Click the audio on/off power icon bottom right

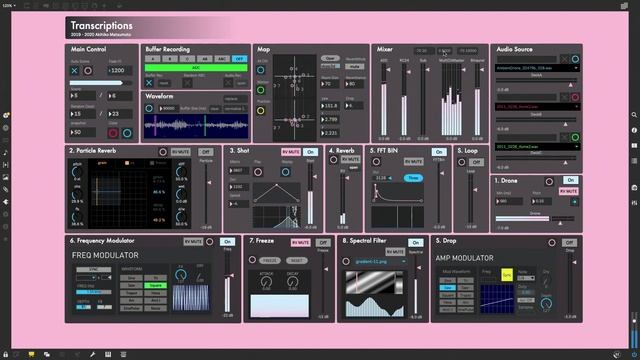pos(634,354)
